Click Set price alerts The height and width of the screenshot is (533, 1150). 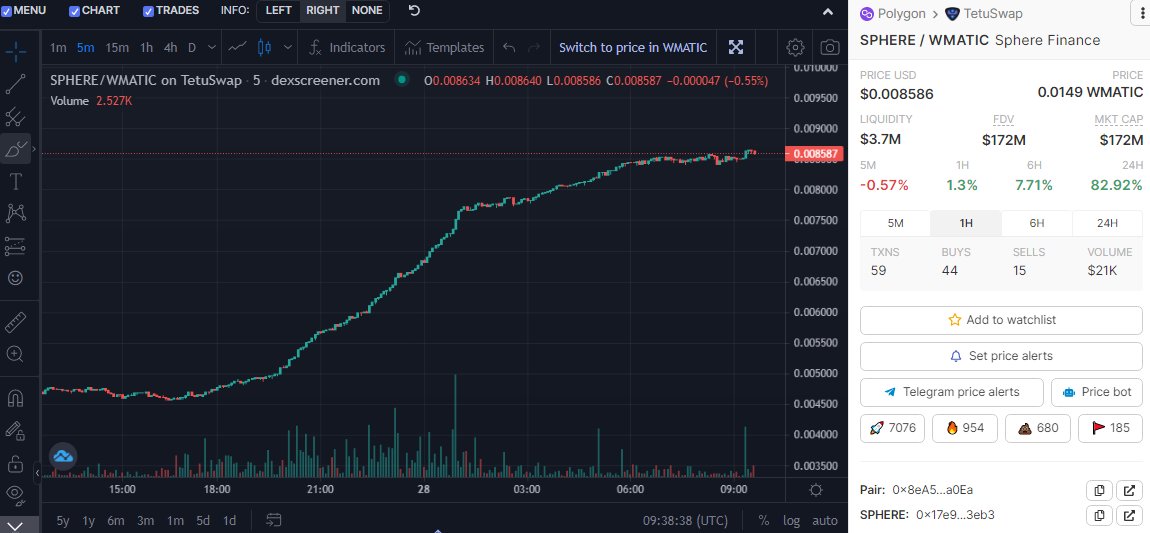1001,356
